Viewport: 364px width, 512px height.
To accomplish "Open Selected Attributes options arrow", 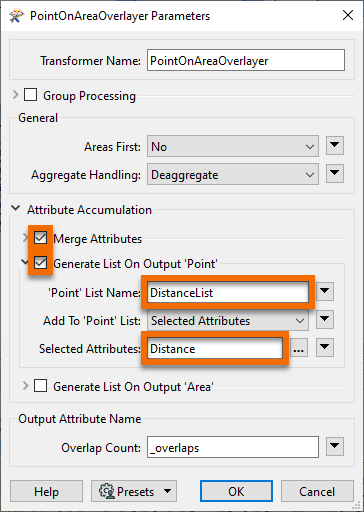I will [x=325, y=347].
